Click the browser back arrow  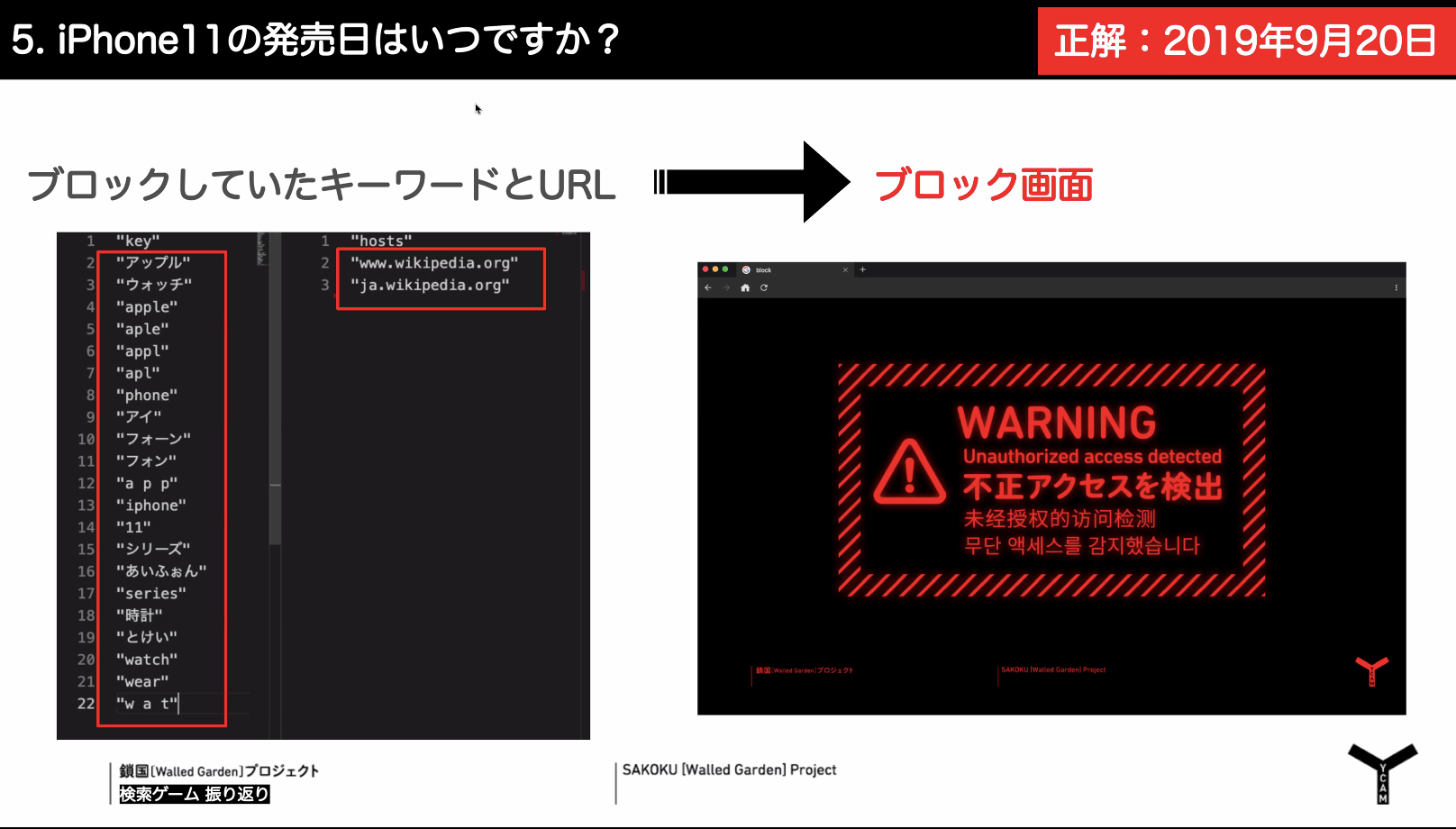click(708, 287)
